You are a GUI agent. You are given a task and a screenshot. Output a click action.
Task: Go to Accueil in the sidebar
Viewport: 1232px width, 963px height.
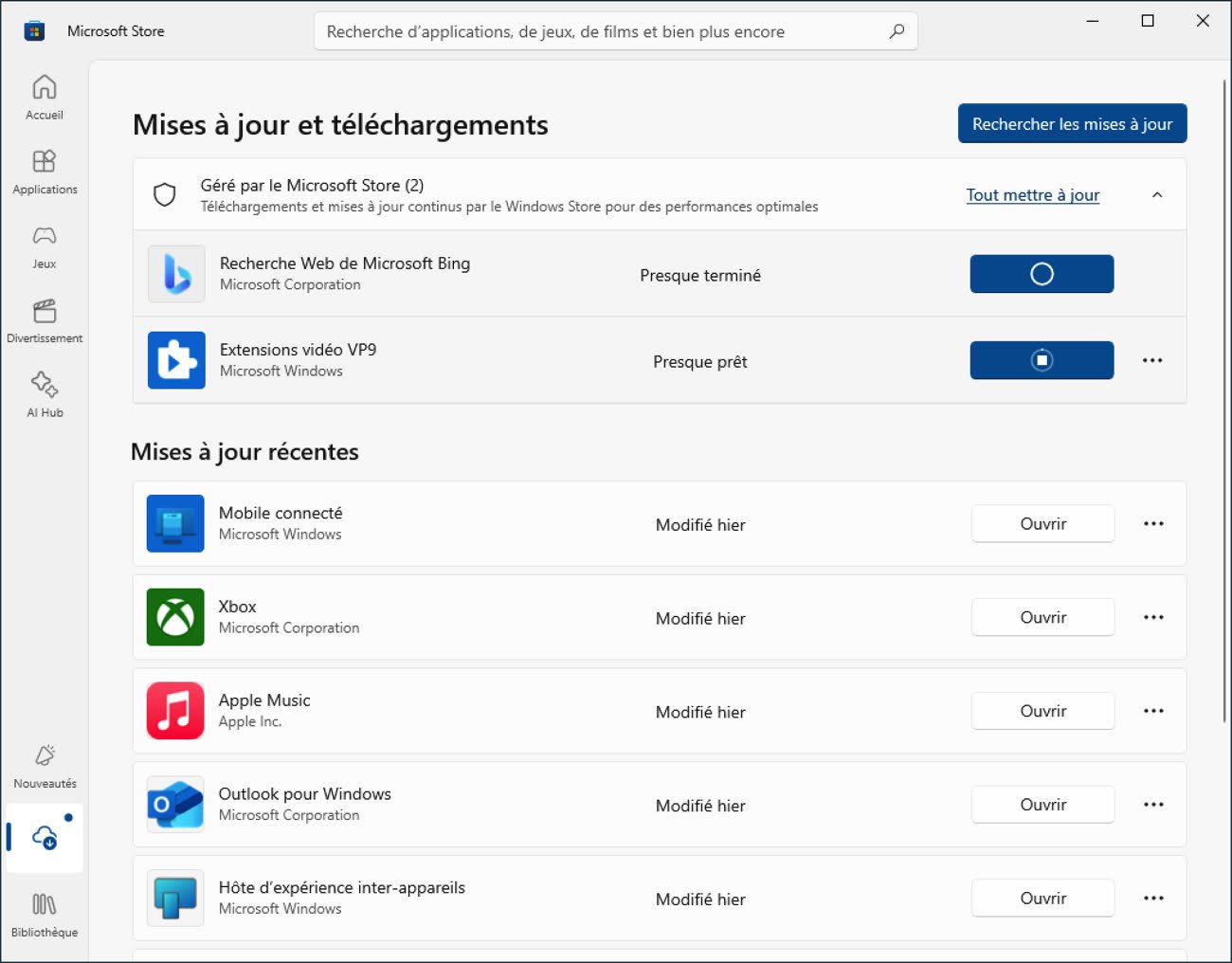[45, 98]
